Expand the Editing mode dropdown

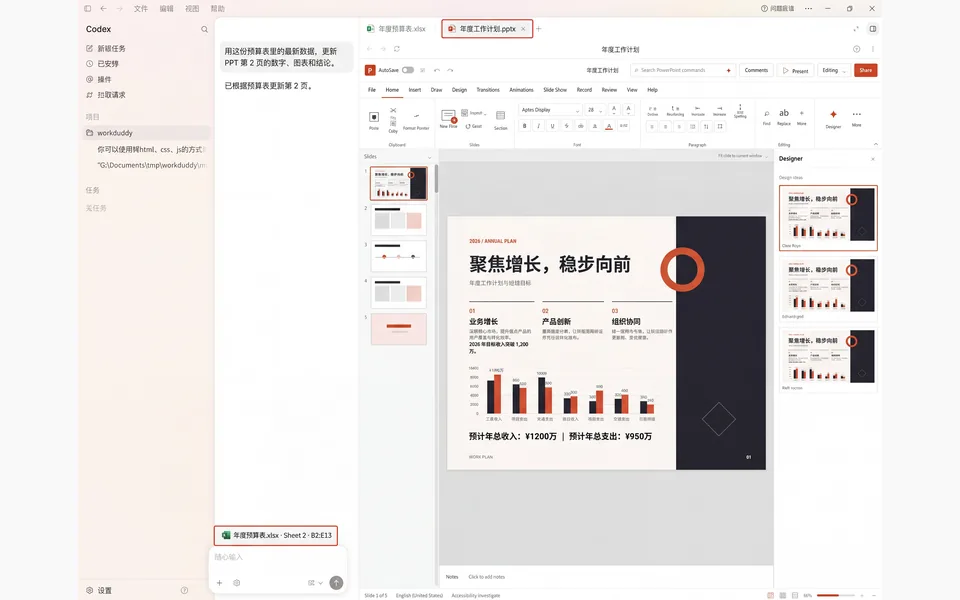(x=834, y=70)
